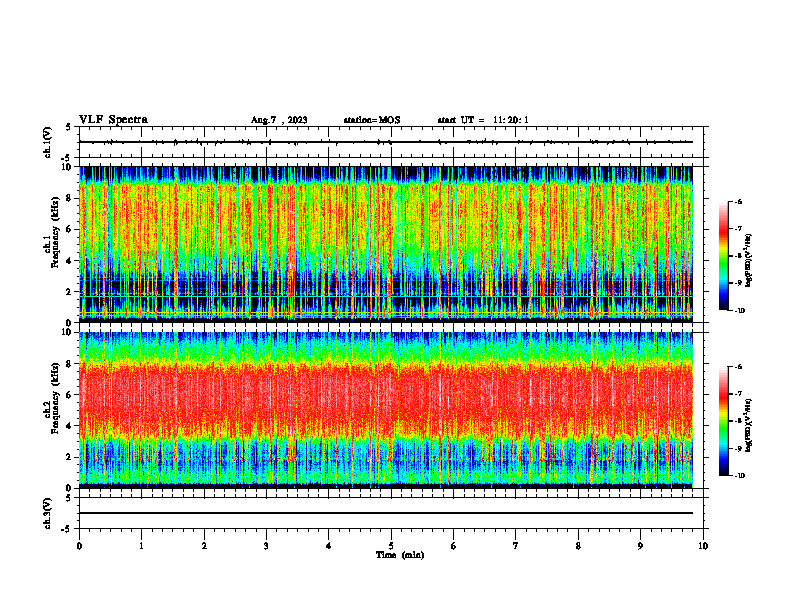Image resolution: width=792 pixels, height=612 pixels.
Task: Click the ch.1 color bar log(PSD) label
Action: coord(749,260)
